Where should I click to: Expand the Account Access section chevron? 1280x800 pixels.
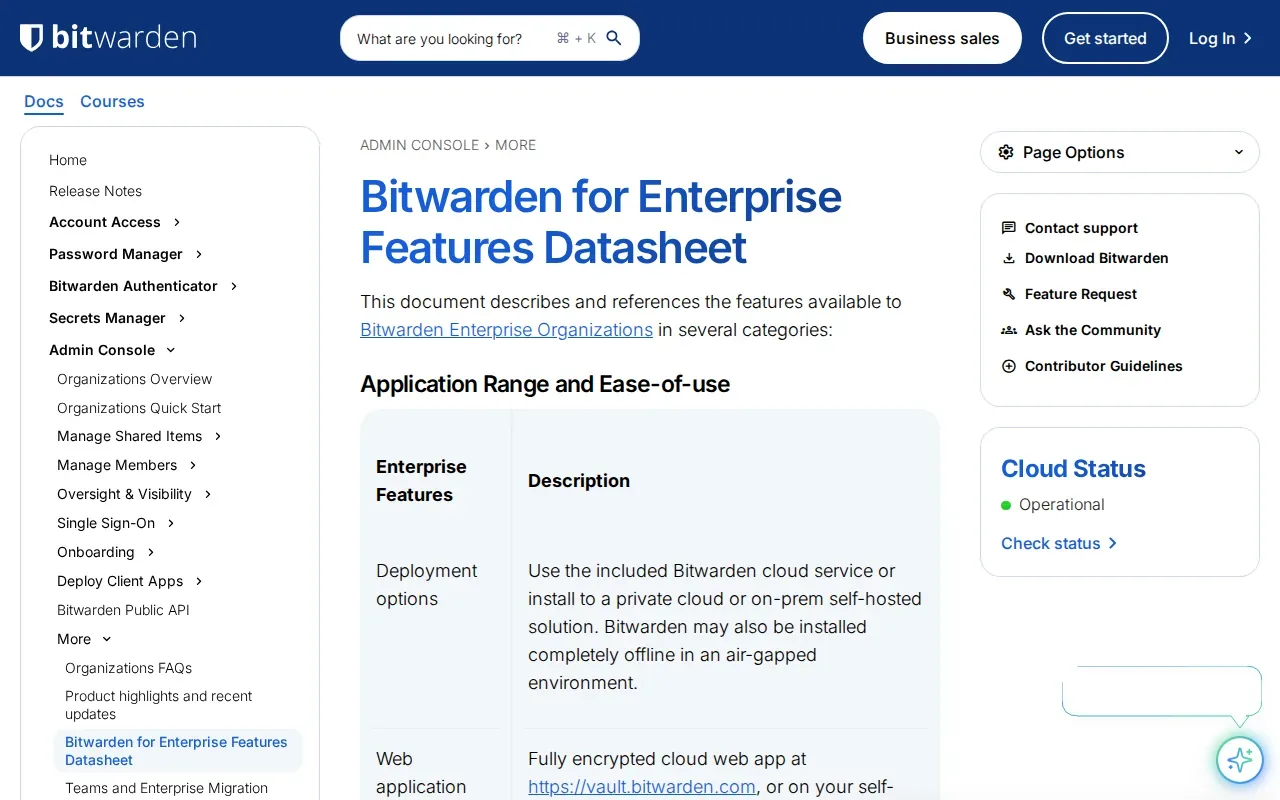177,222
